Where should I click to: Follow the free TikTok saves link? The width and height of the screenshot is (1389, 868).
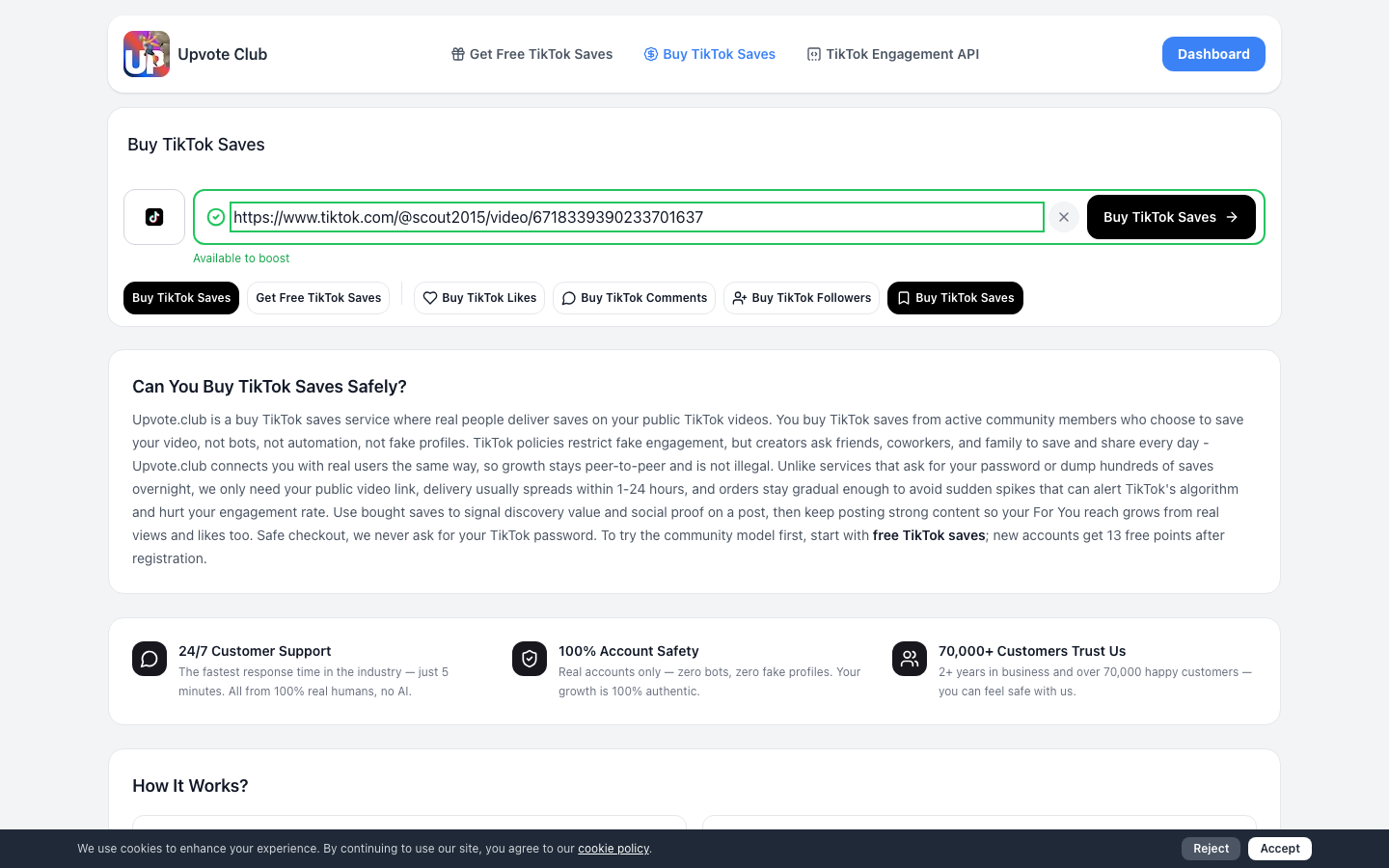click(x=929, y=535)
